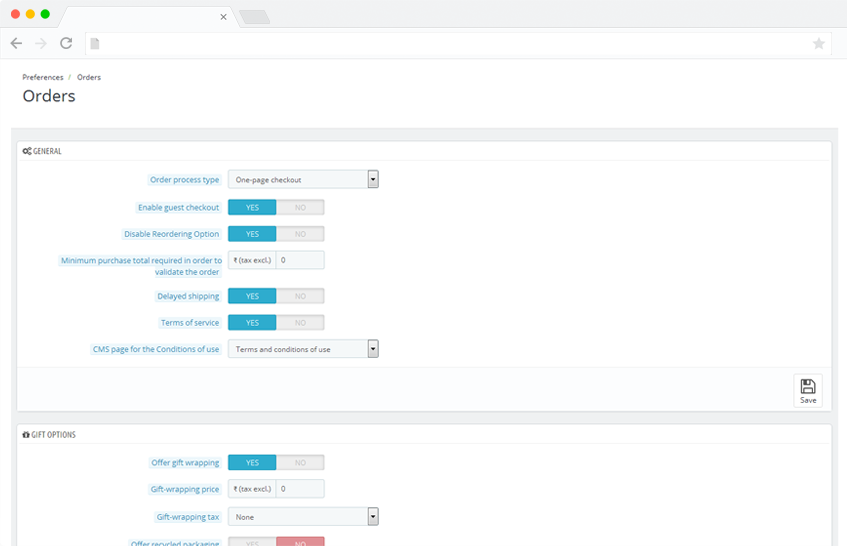Reload the page with the refresh icon
The height and width of the screenshot is (546, 847).
(66, 43)
